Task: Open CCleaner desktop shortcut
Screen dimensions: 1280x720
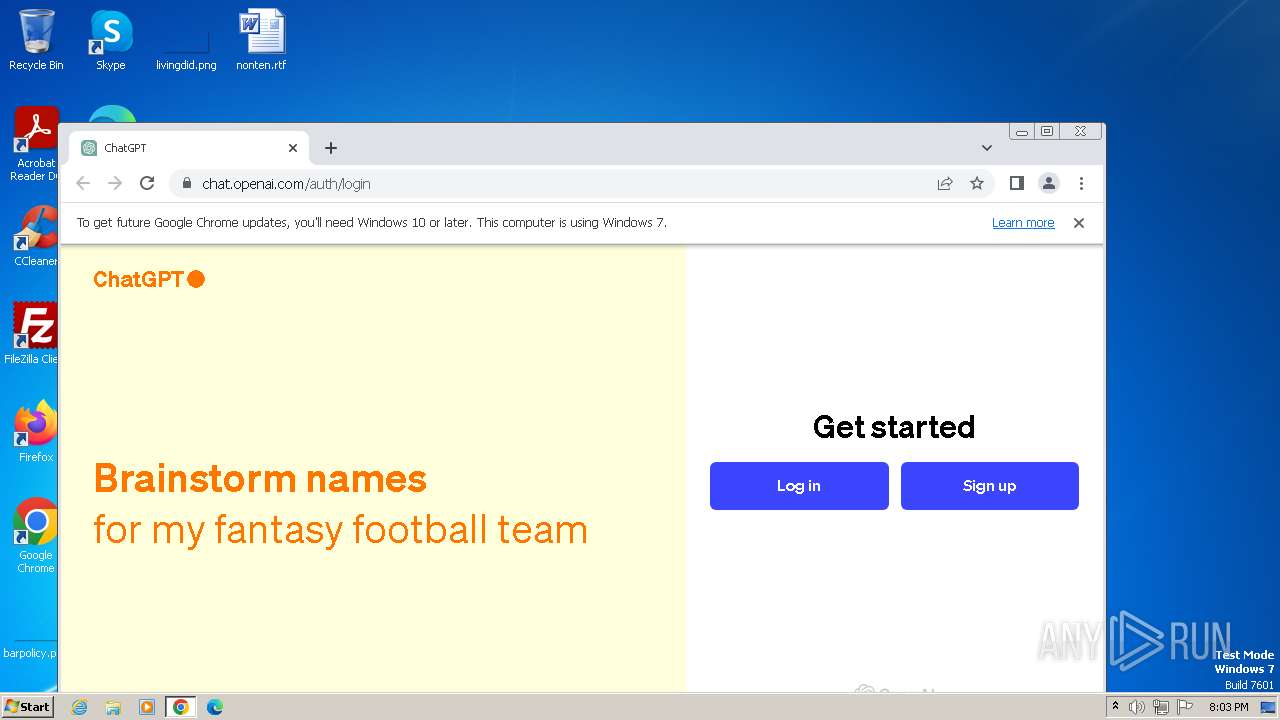Action: (35, 236)
